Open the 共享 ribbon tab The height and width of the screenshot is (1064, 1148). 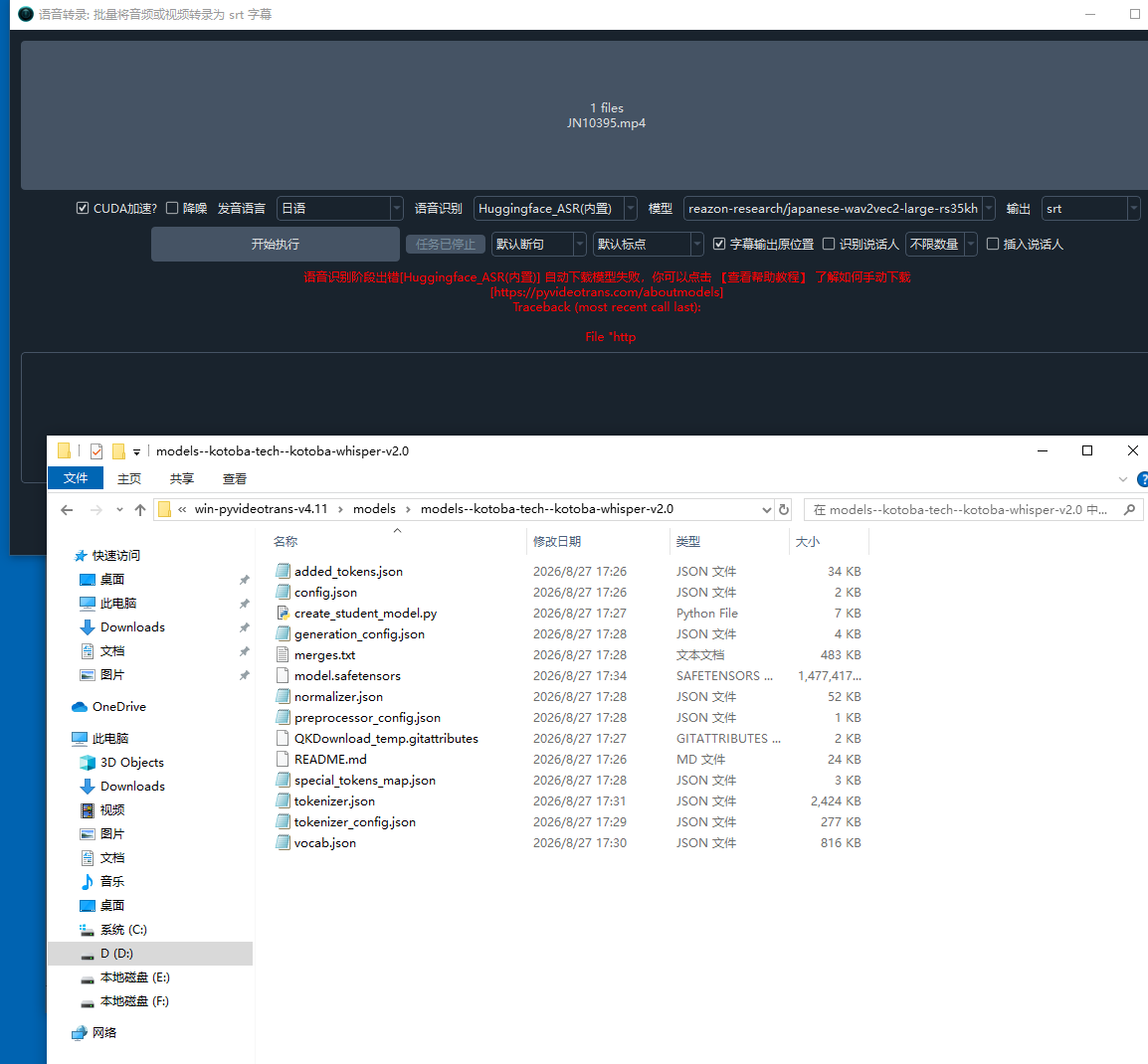click(x=182, y=478)
